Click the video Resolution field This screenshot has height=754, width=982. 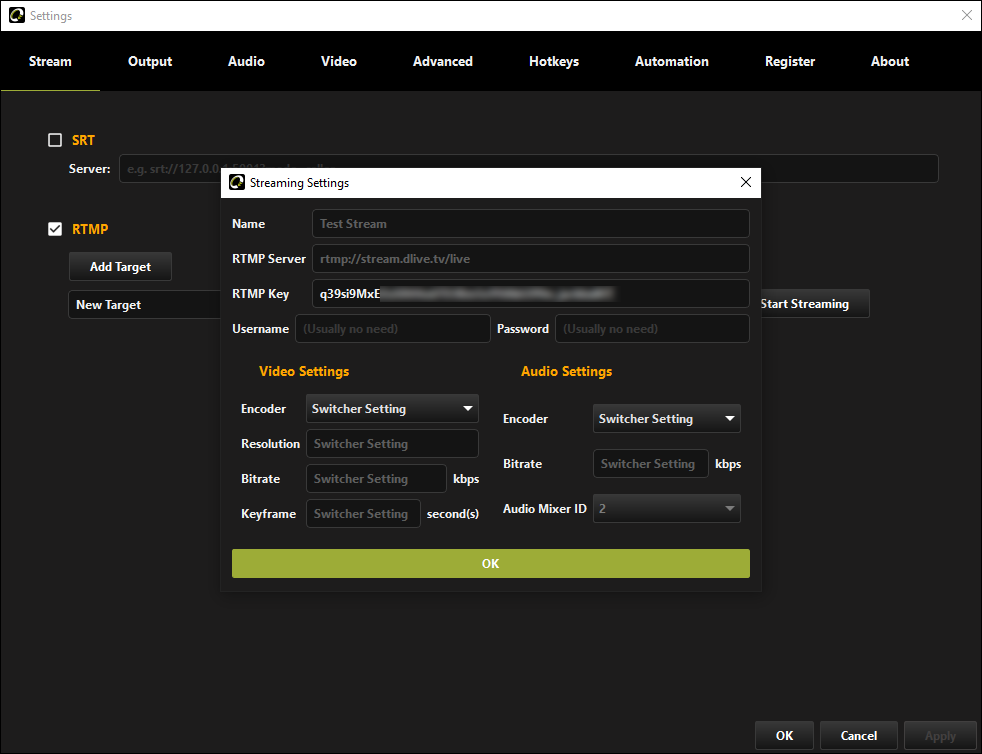click(392, 443)
